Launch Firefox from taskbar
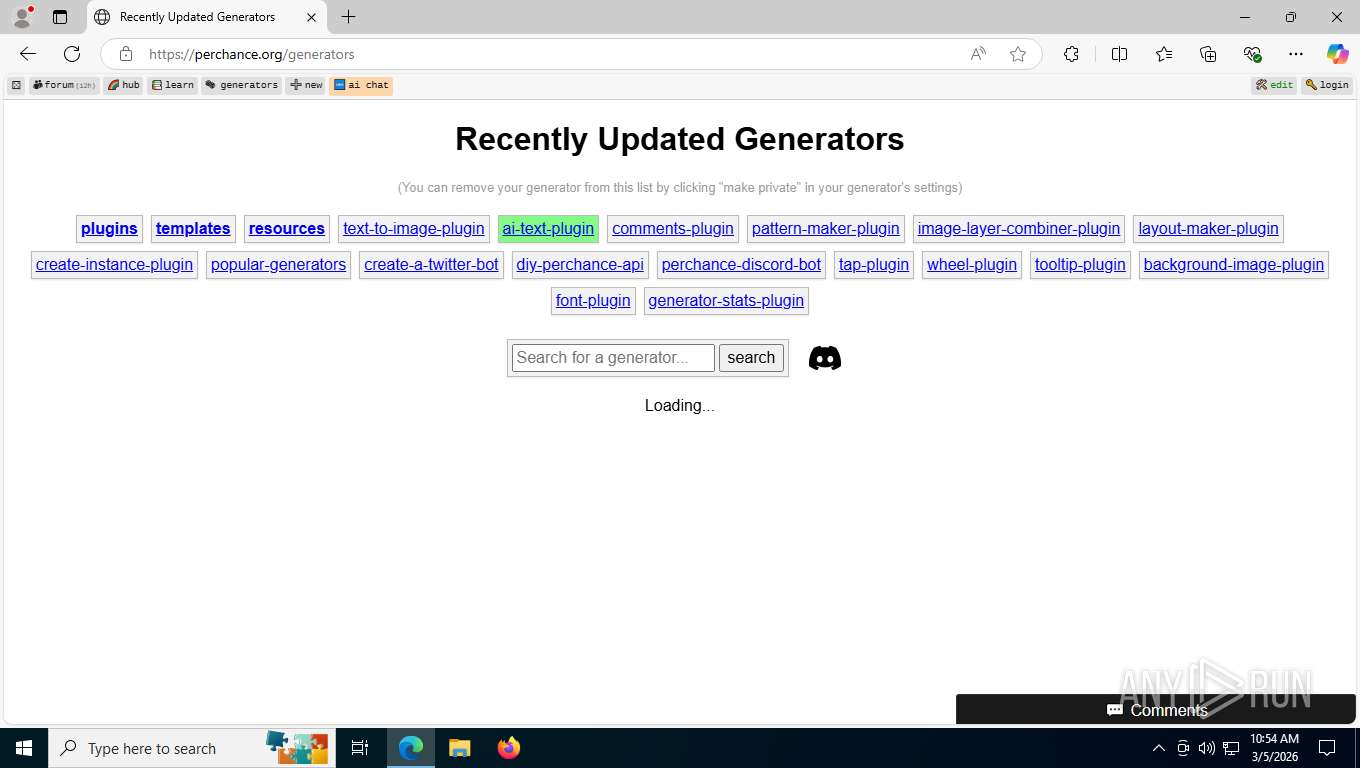Viewport: 1360px width, 768px height. [x=509, y=748]
